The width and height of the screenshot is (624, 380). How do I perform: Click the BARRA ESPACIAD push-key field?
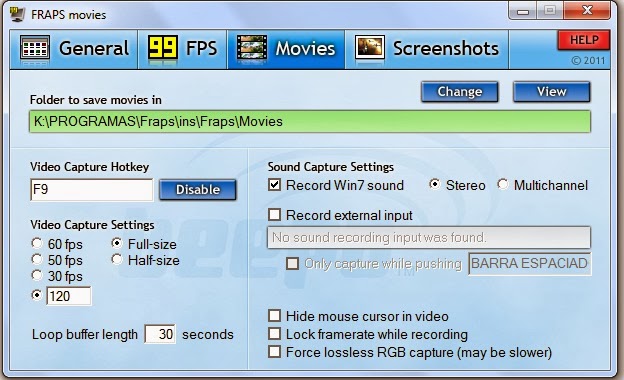coord(530,263)
